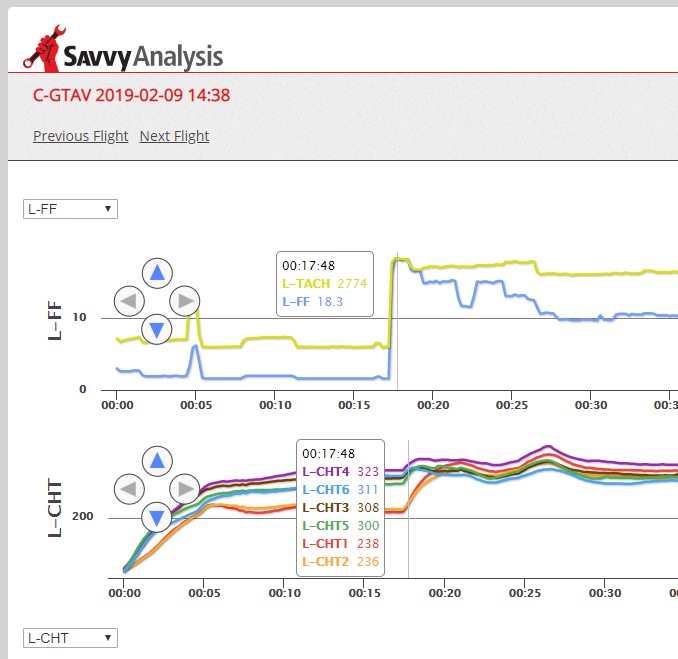Viewport: 678px width, 659px height.
Task: Click the L-TACH label in the tooltip
Action: (307, 284)
